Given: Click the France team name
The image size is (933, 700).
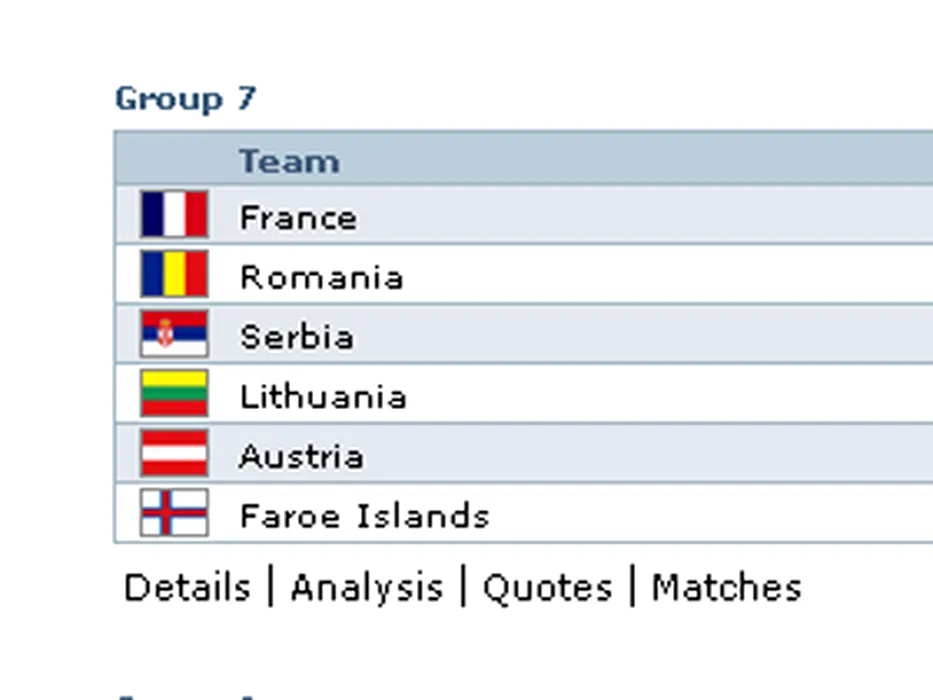Looking at the screenshot, I should (298, 218).
